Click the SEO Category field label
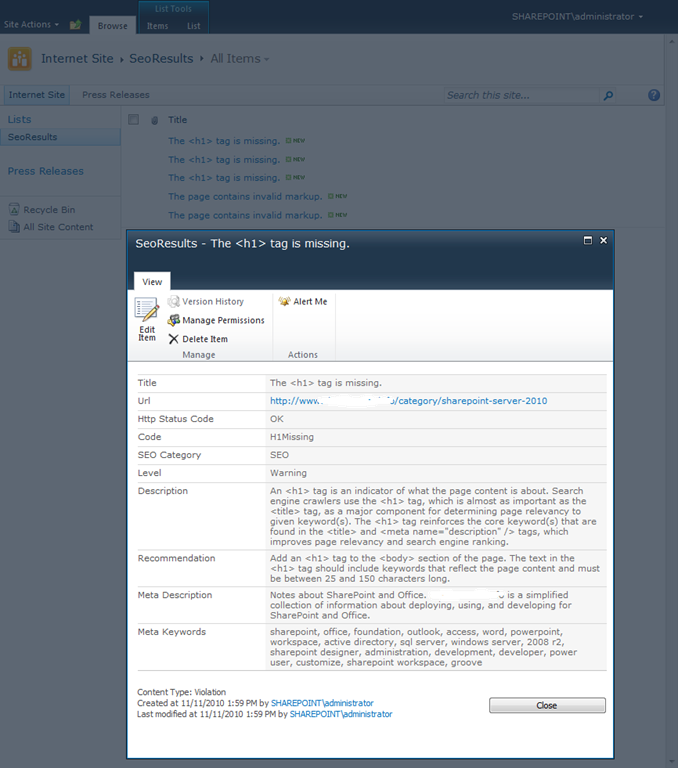Screen dimensions: 678x768 (x=170, y=455)
